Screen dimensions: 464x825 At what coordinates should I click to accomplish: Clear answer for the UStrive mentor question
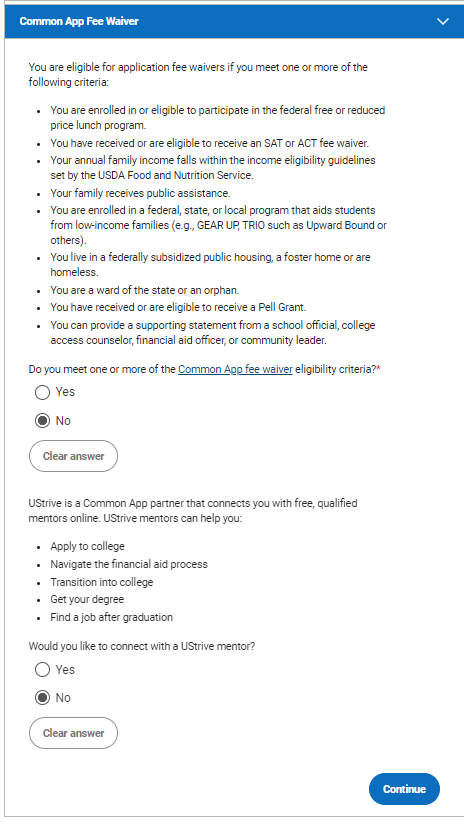pyautogui.click(x=73, y=733)
